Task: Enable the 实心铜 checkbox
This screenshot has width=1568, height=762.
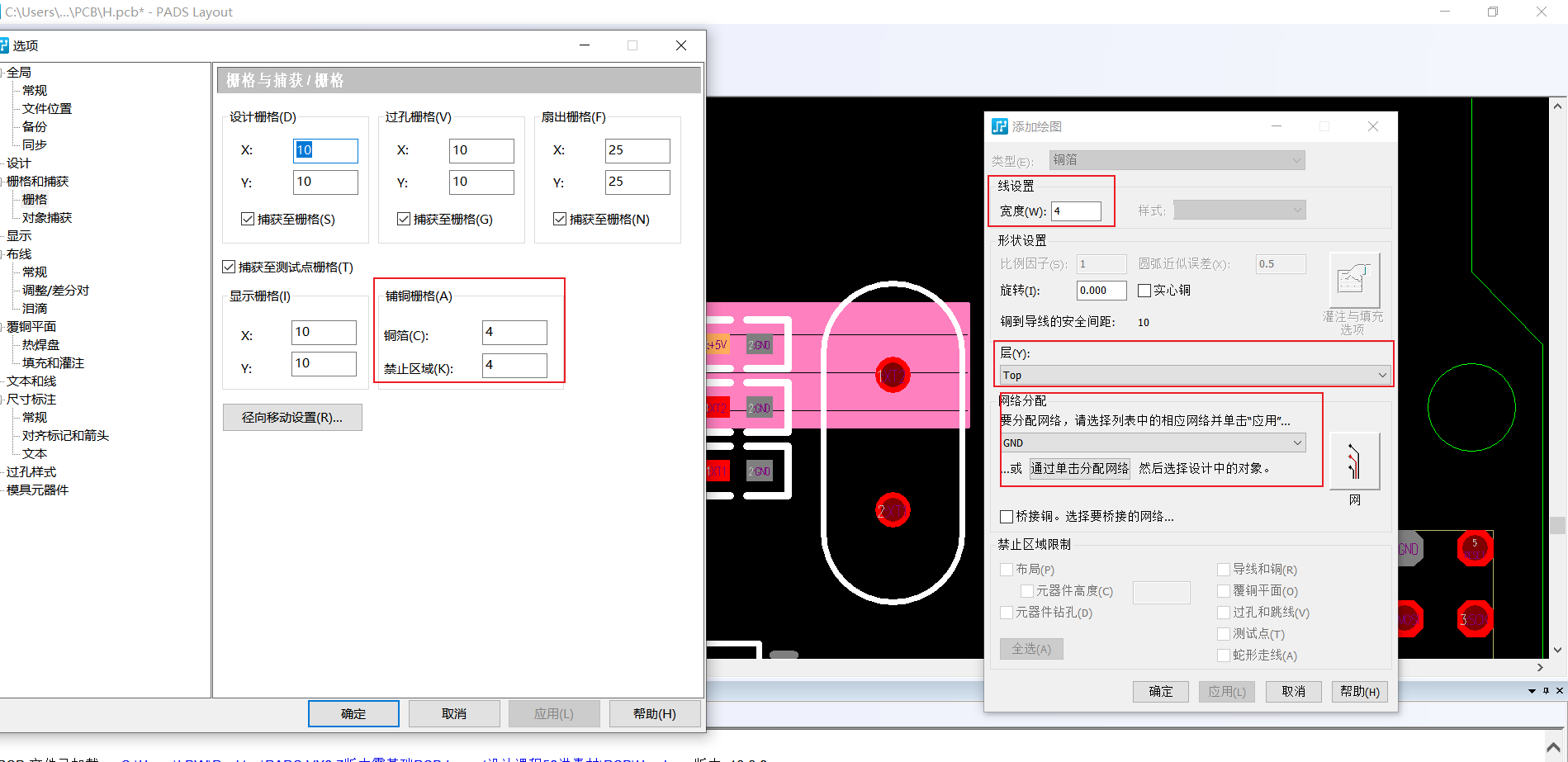Action: [1144, 290]
